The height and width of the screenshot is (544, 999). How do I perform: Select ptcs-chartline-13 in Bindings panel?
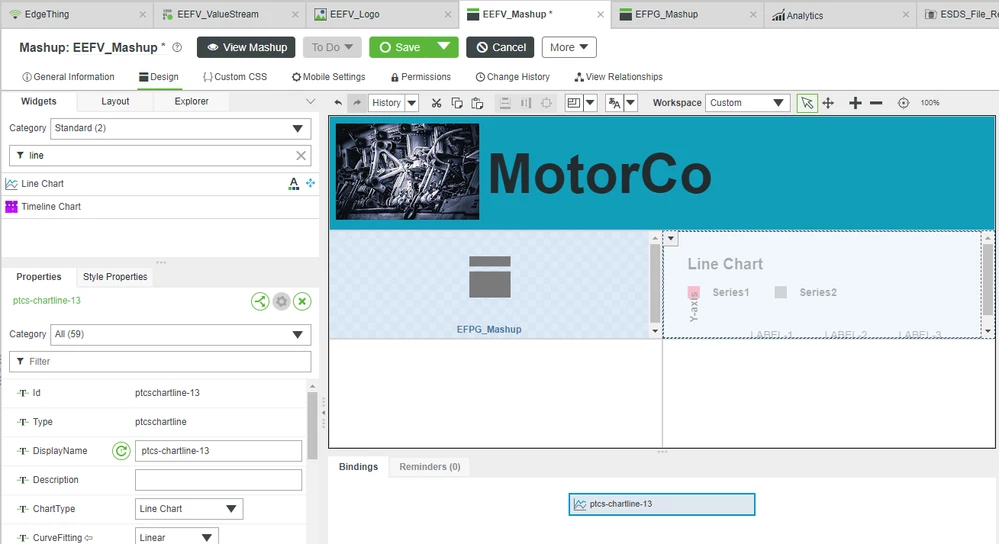[x=662, y=505]
